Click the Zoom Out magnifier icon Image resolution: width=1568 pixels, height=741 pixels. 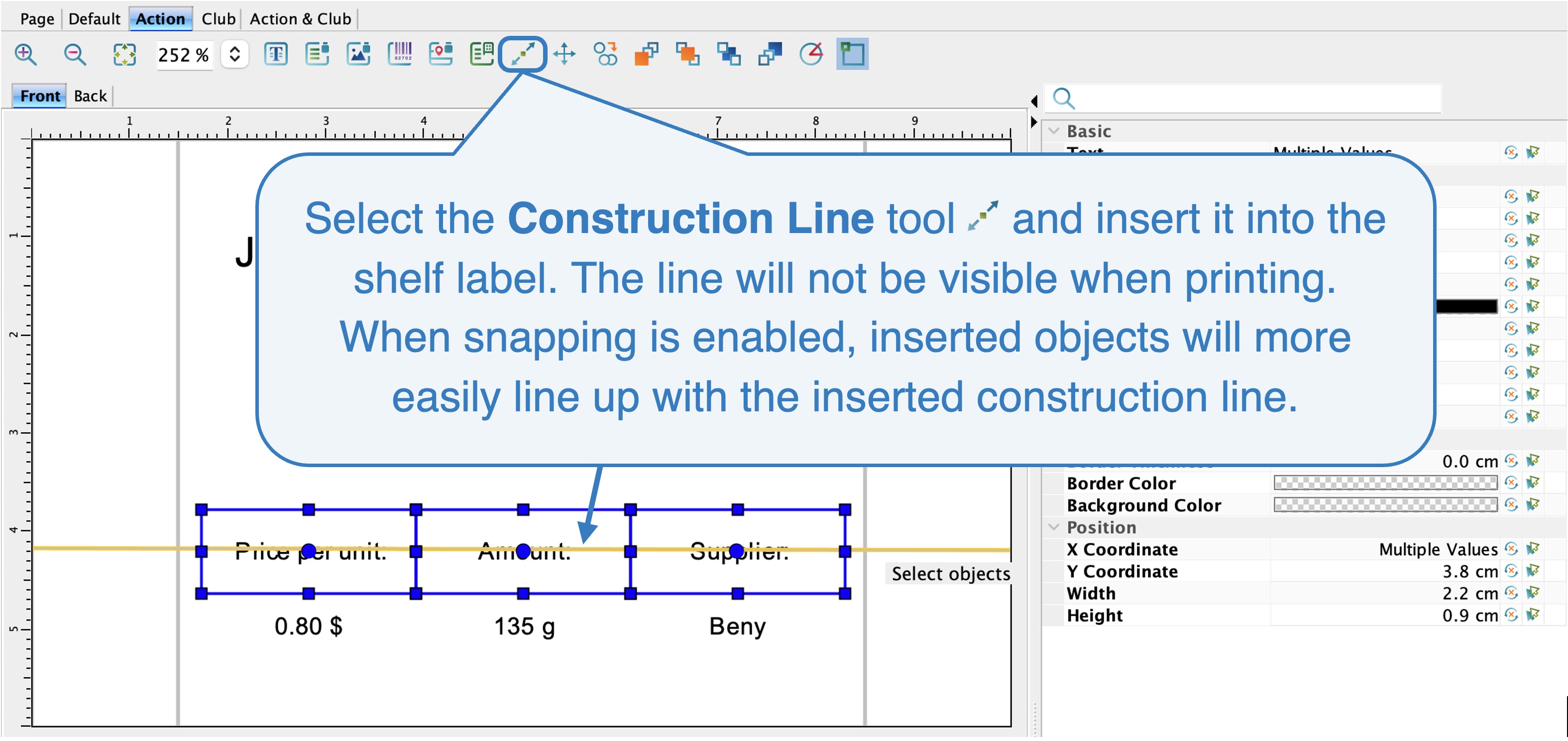point(75,55)
